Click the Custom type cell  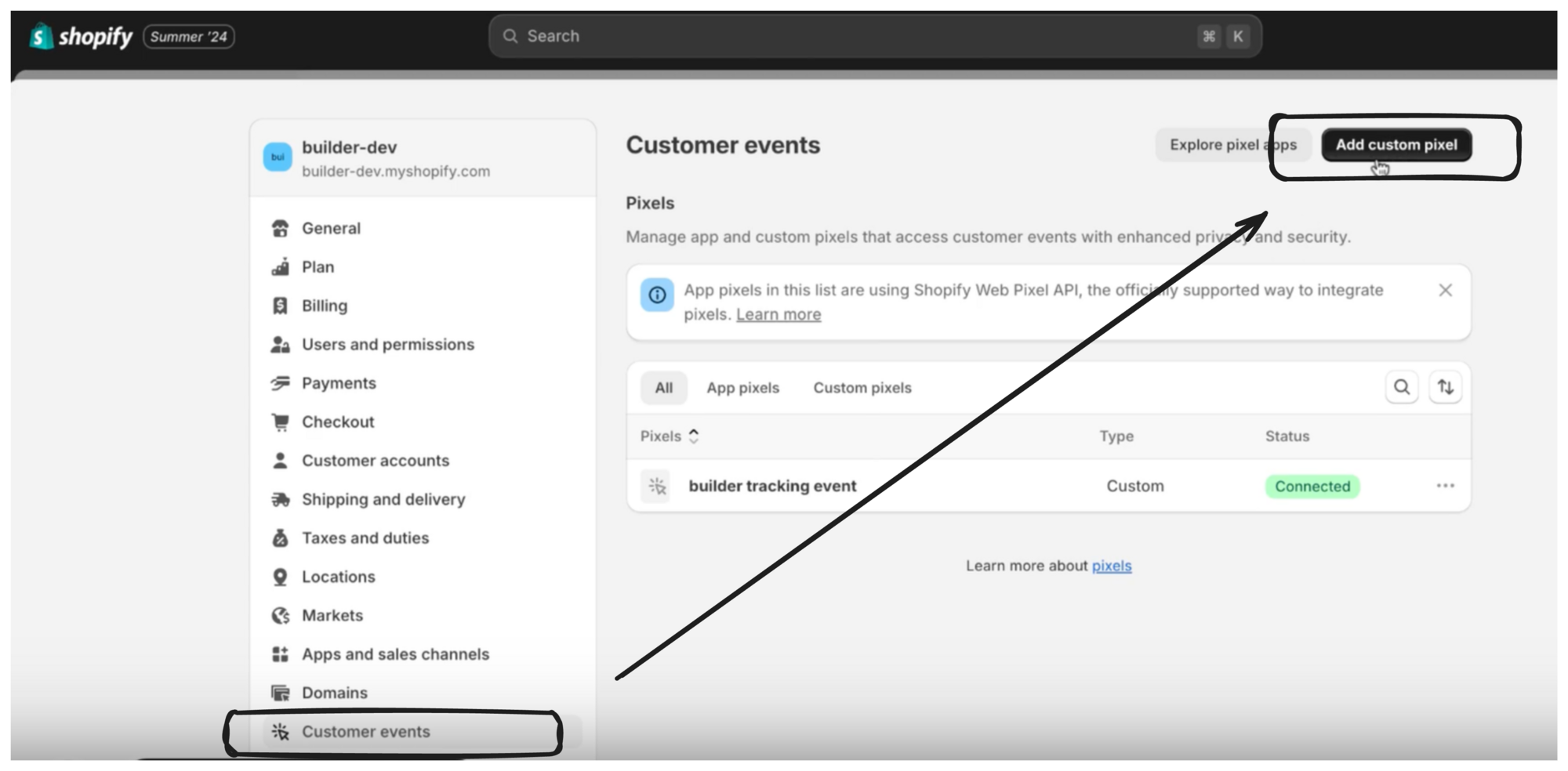(1135, 486)
